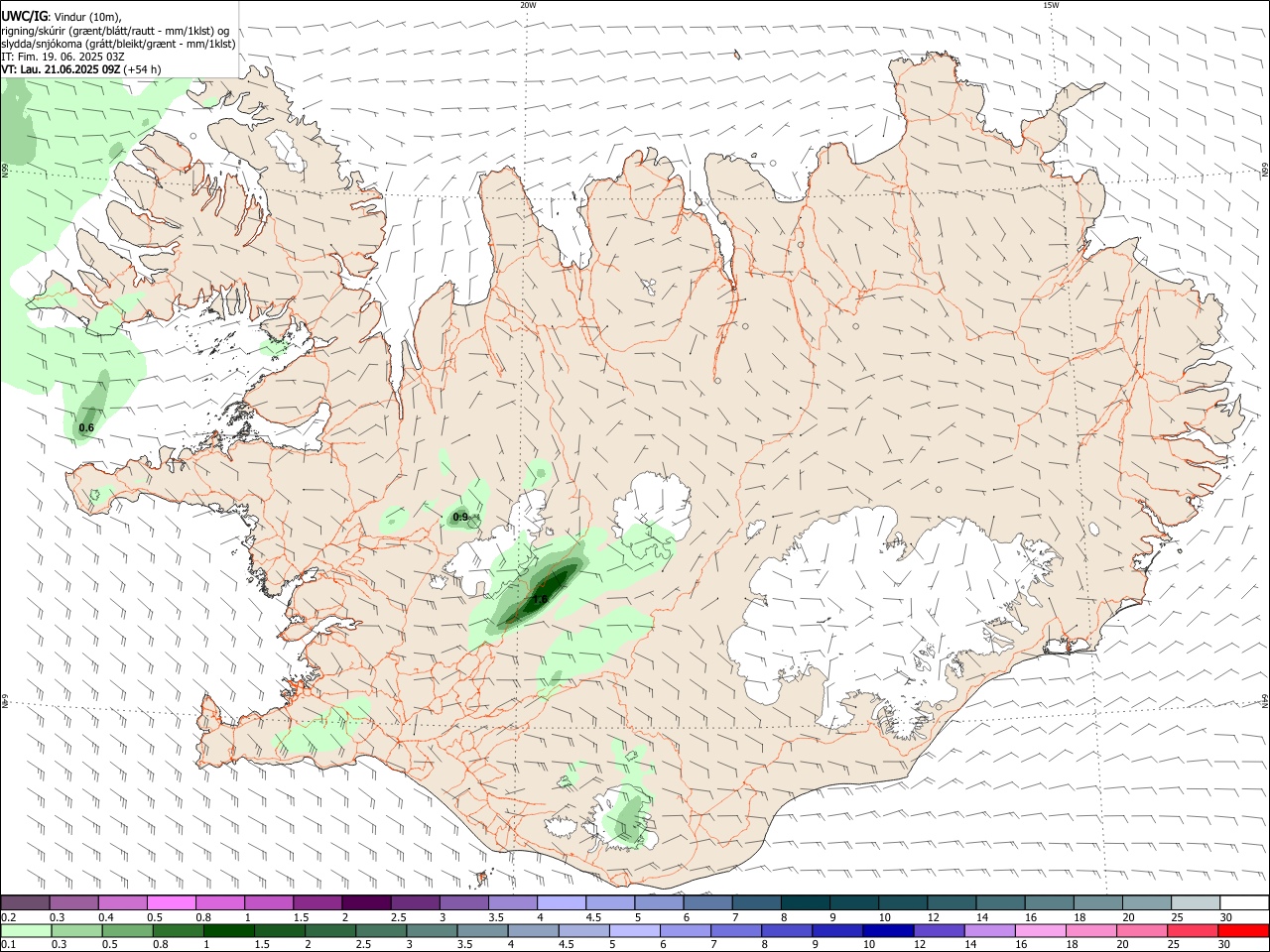Click the 15W longitude label
The width and height of the screenshot is (1270, 952).
point(1051,5)
